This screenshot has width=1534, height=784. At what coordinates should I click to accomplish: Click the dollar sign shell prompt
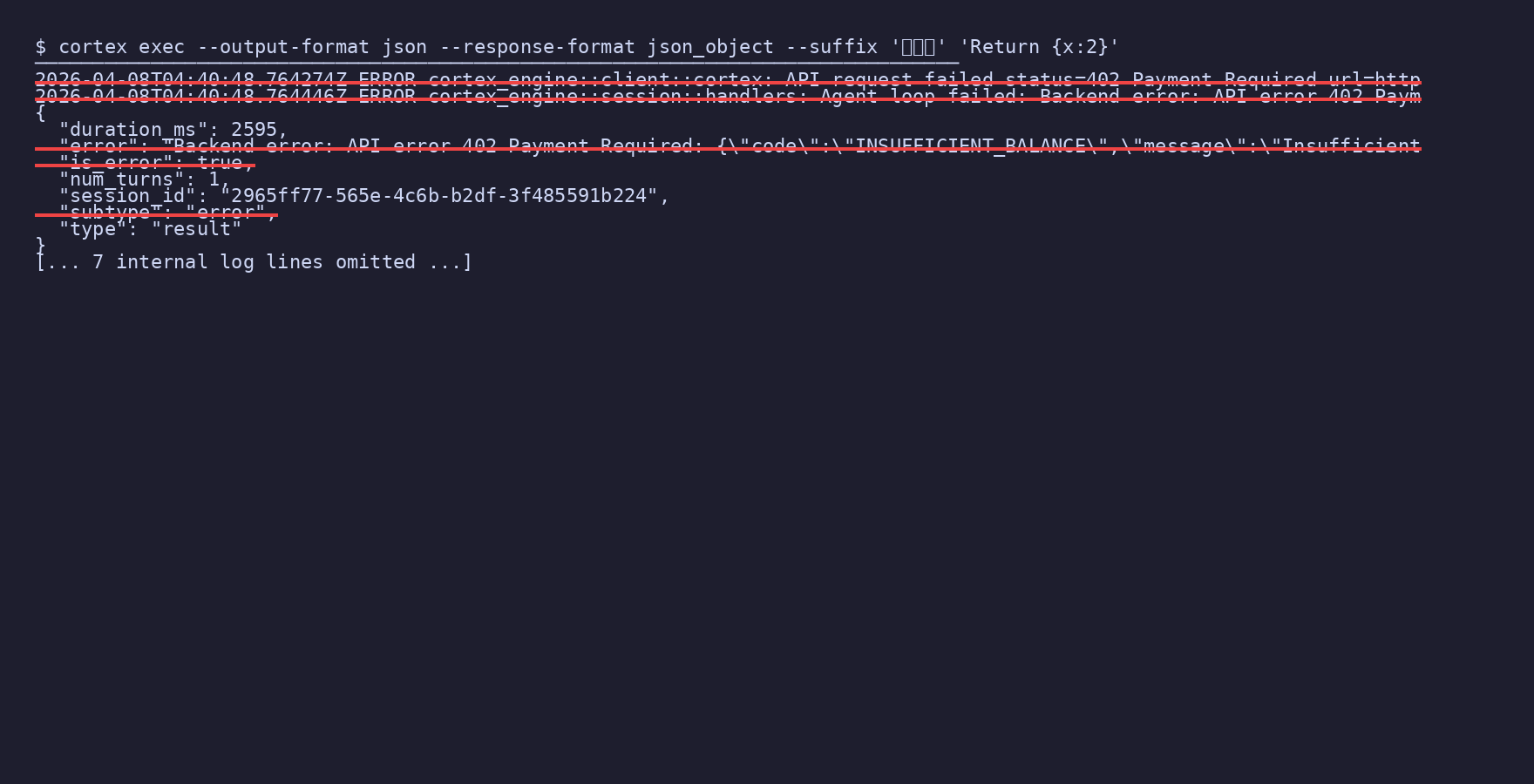(40, 47)
